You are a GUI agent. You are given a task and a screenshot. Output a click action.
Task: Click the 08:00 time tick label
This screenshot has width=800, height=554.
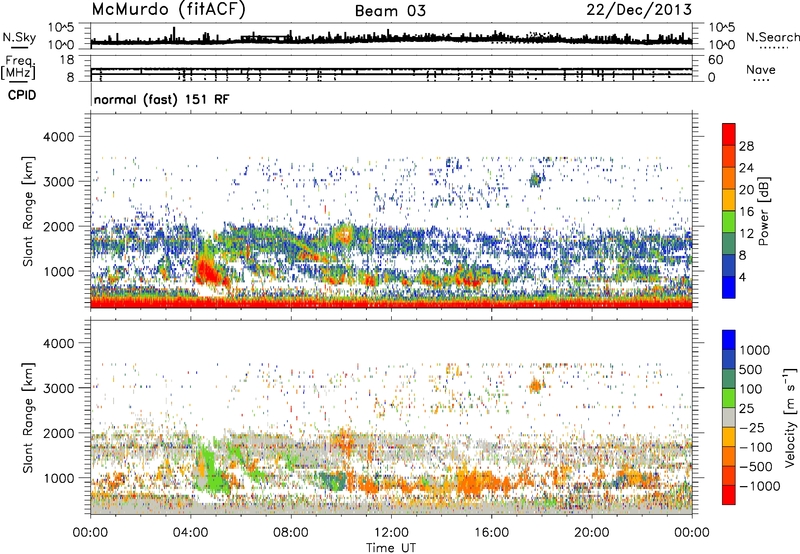point(290,533)
